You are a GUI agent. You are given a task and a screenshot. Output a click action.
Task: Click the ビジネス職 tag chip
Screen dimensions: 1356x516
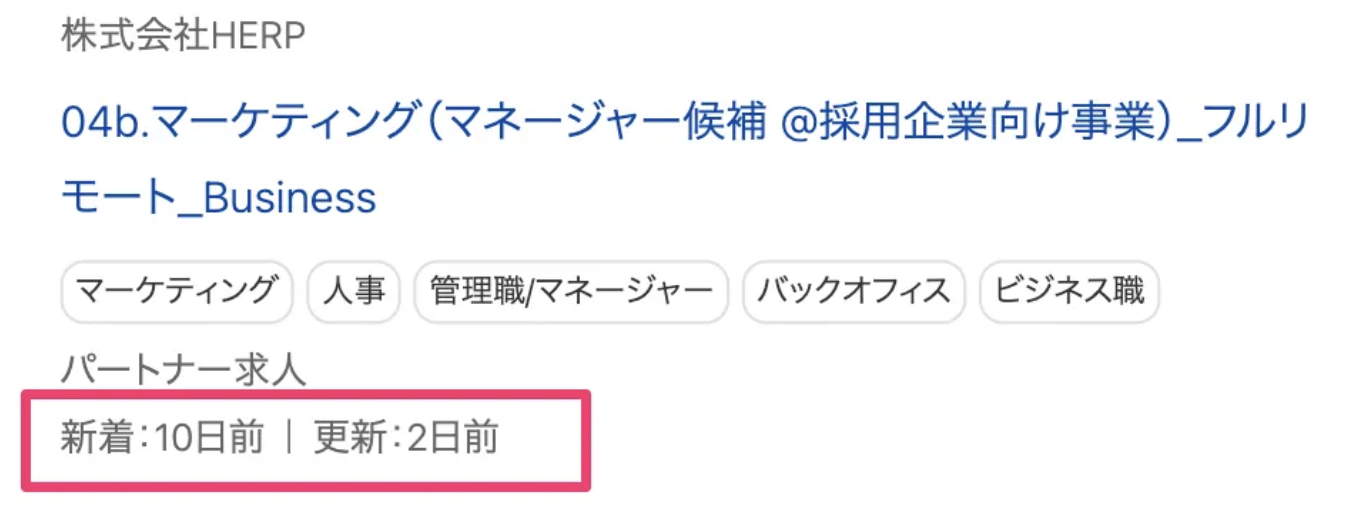(x=1069, y=291)
